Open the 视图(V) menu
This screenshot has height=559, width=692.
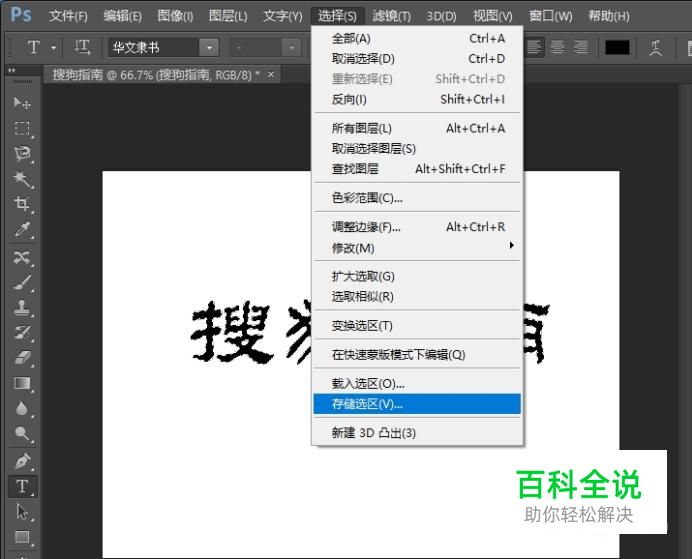point(493,16)
